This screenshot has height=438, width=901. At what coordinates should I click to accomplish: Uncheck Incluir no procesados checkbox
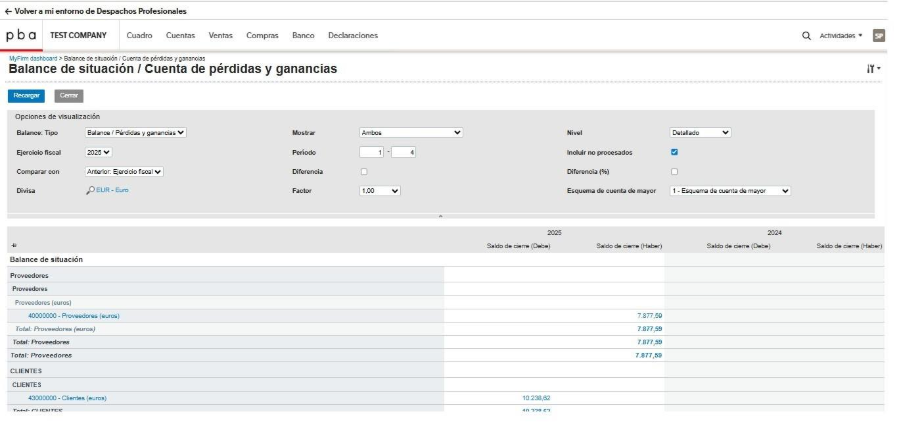(x=674, y=152)
